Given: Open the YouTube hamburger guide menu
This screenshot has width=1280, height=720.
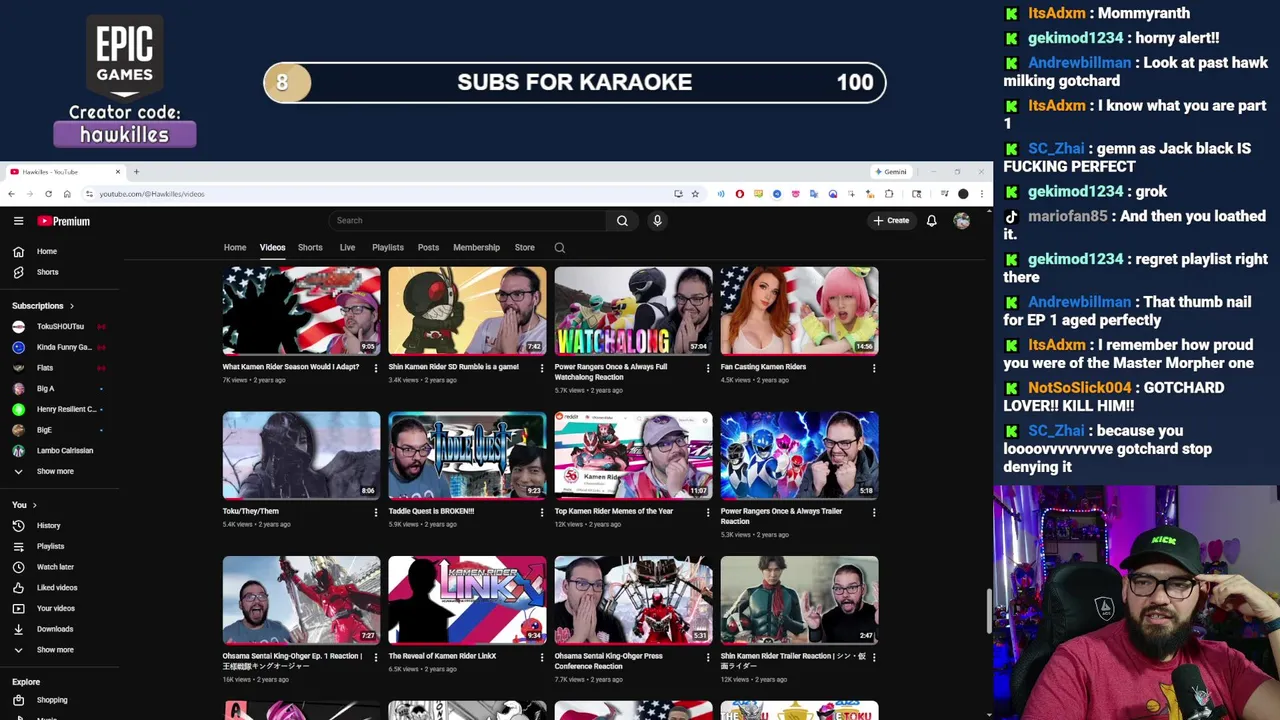Looking at the screenshot, I should (18, 221).
